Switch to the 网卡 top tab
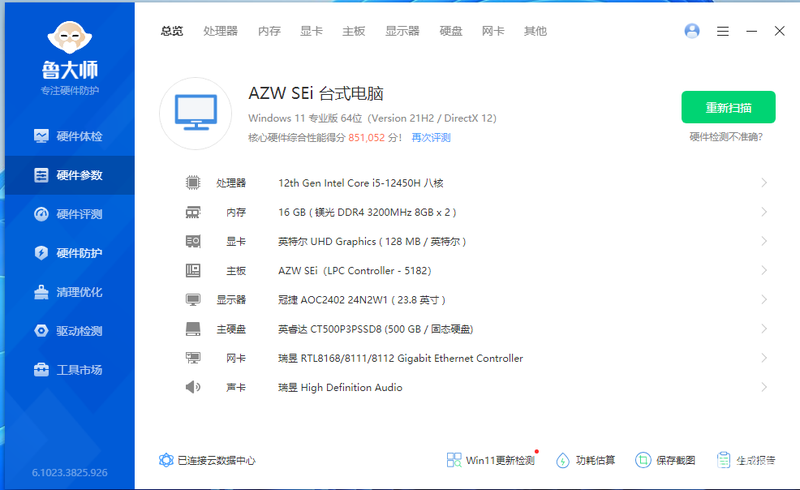 (x=493, y=31)
